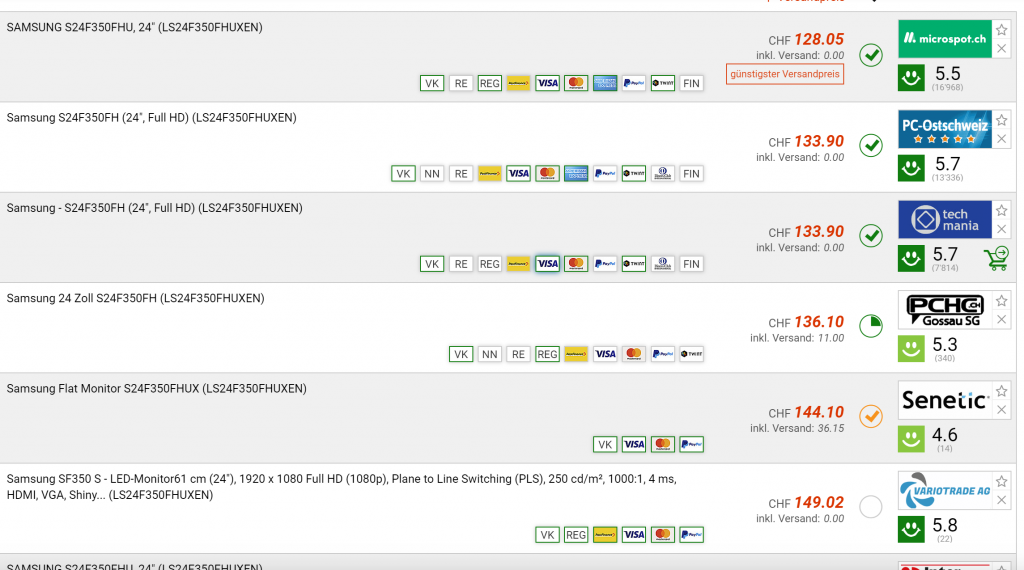
Task: Click the Twint icon in the PC-Ostschweiz row
Action: (x=634, y=174)
